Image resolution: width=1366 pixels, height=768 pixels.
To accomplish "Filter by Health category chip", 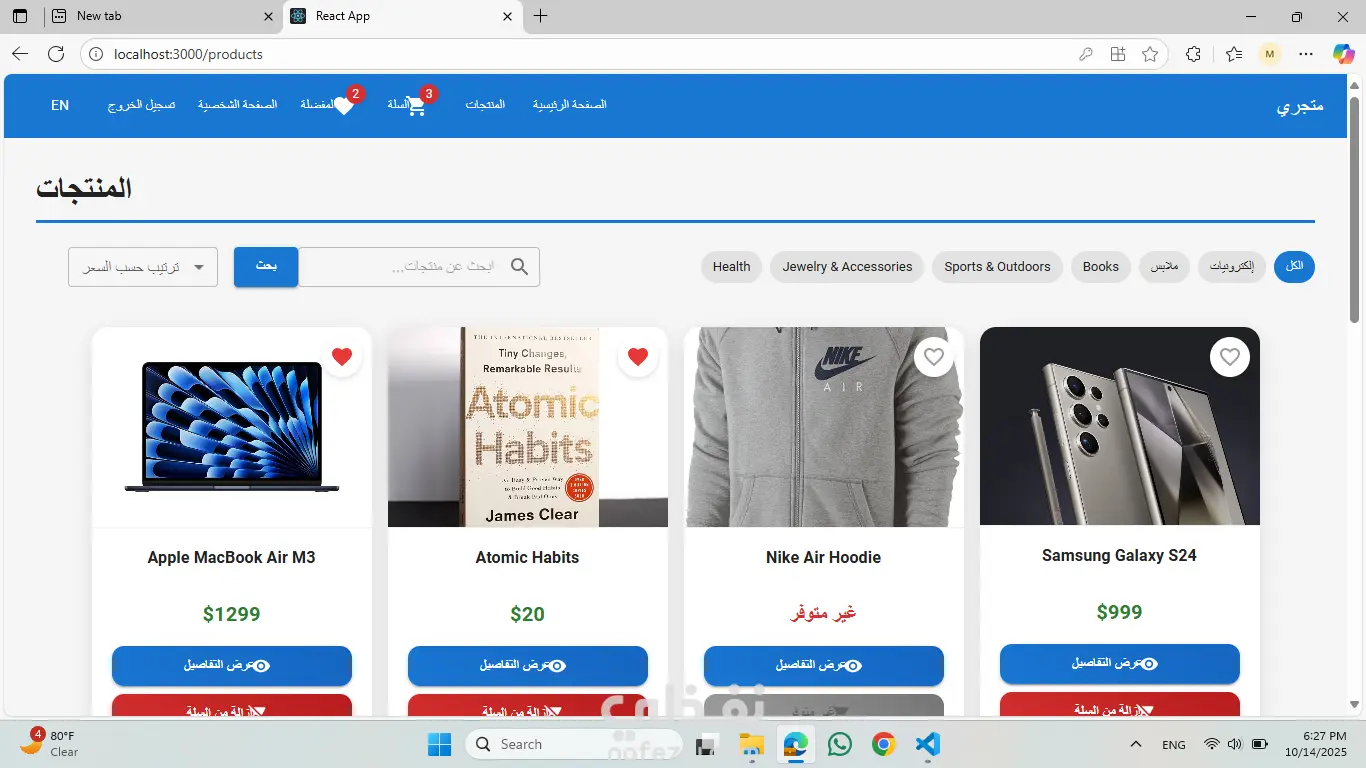I will coord(731,267).
